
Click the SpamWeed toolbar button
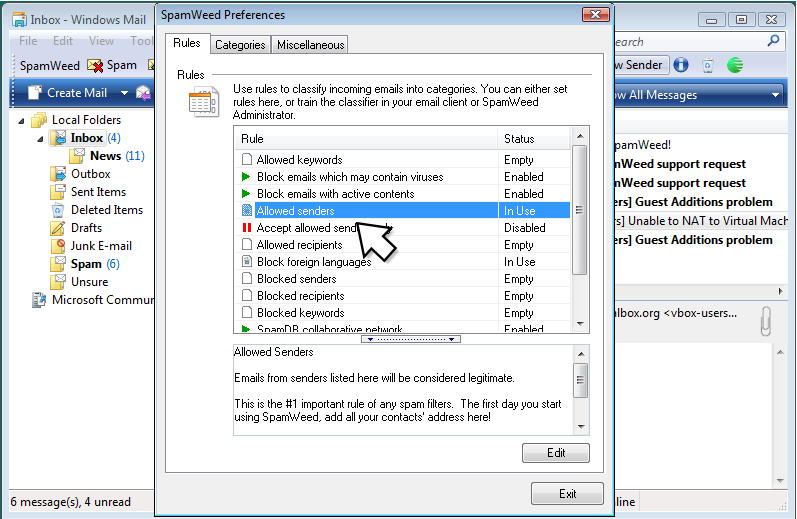point(50,66)
